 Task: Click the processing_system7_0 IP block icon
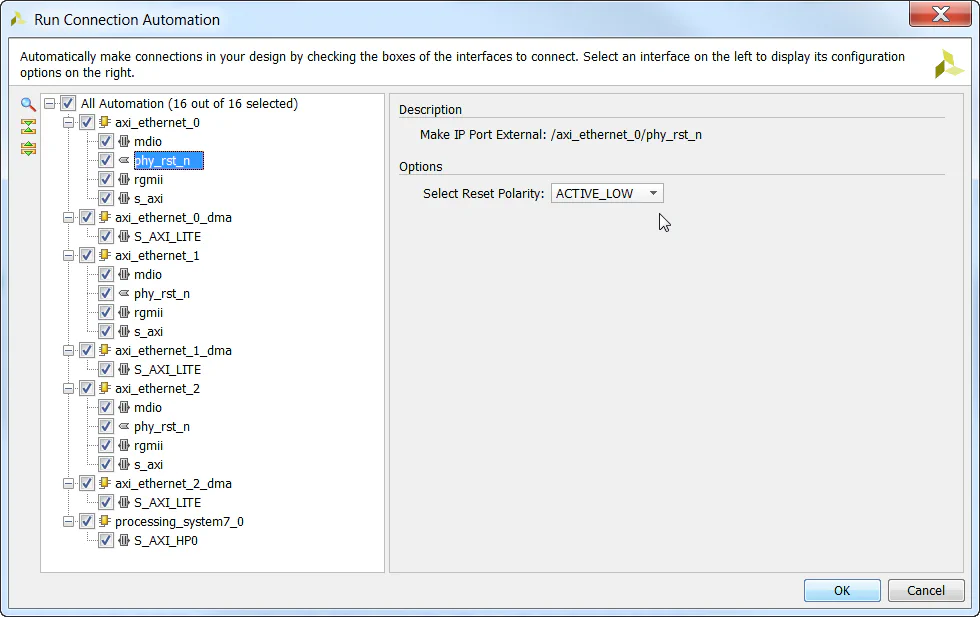105,522
